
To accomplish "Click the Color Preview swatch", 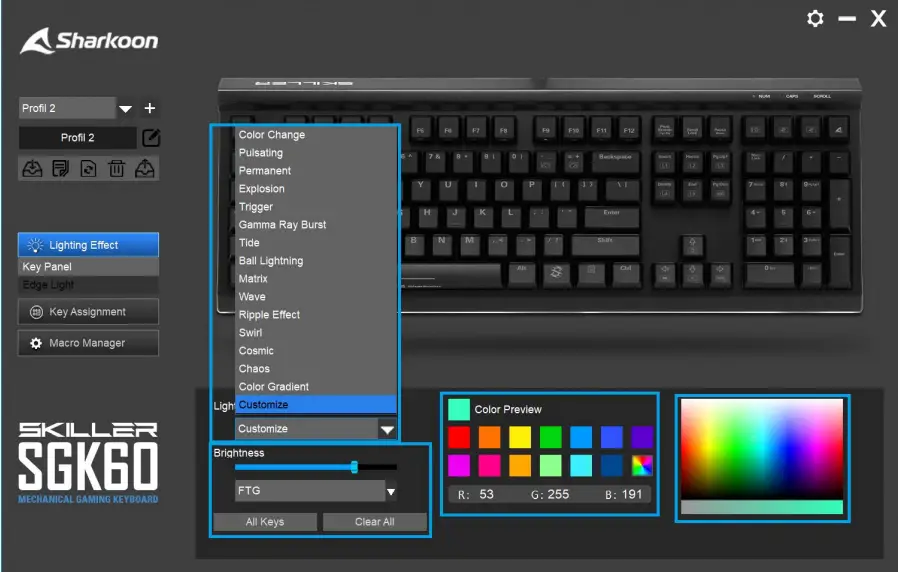I will (459, 409).
